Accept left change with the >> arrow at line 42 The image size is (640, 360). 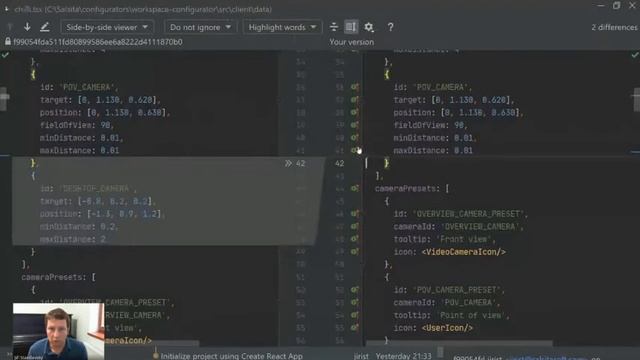[289, 163]
